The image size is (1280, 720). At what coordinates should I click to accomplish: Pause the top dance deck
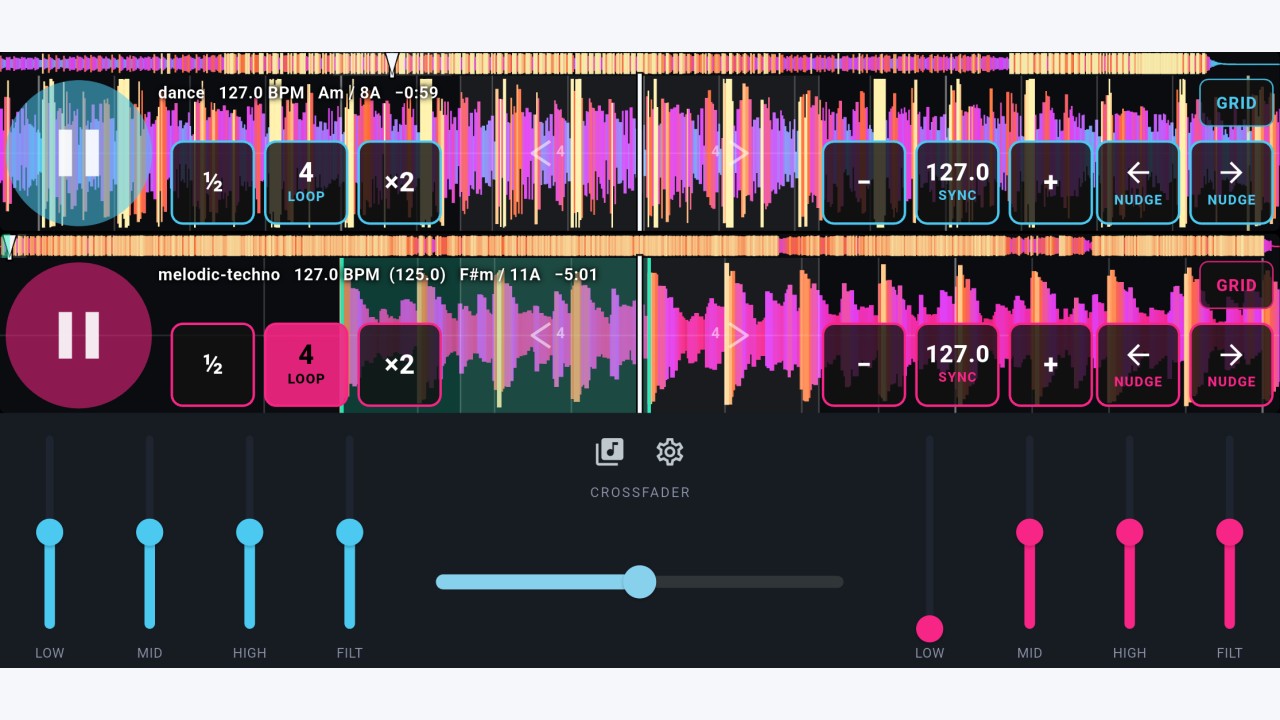[x=78, y=153]
